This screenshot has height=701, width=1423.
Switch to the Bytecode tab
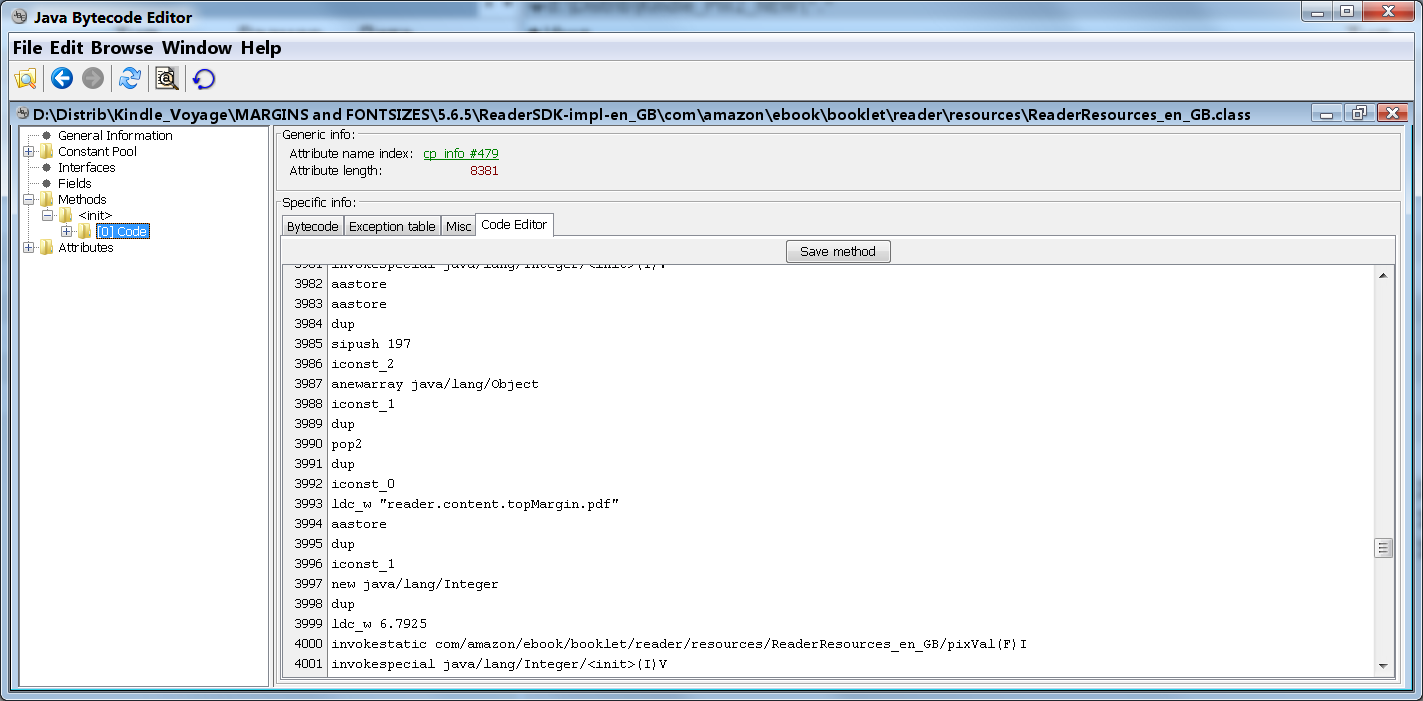click(313, 226)
